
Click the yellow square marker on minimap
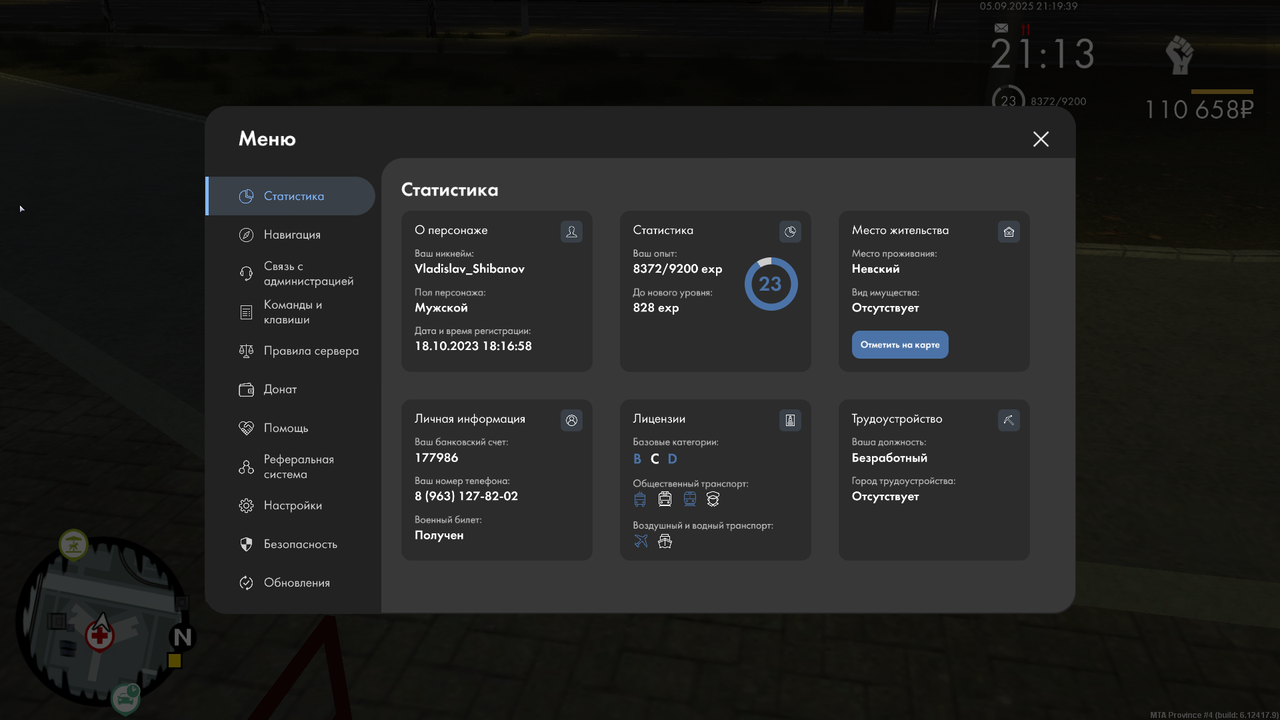pos(175,661)
